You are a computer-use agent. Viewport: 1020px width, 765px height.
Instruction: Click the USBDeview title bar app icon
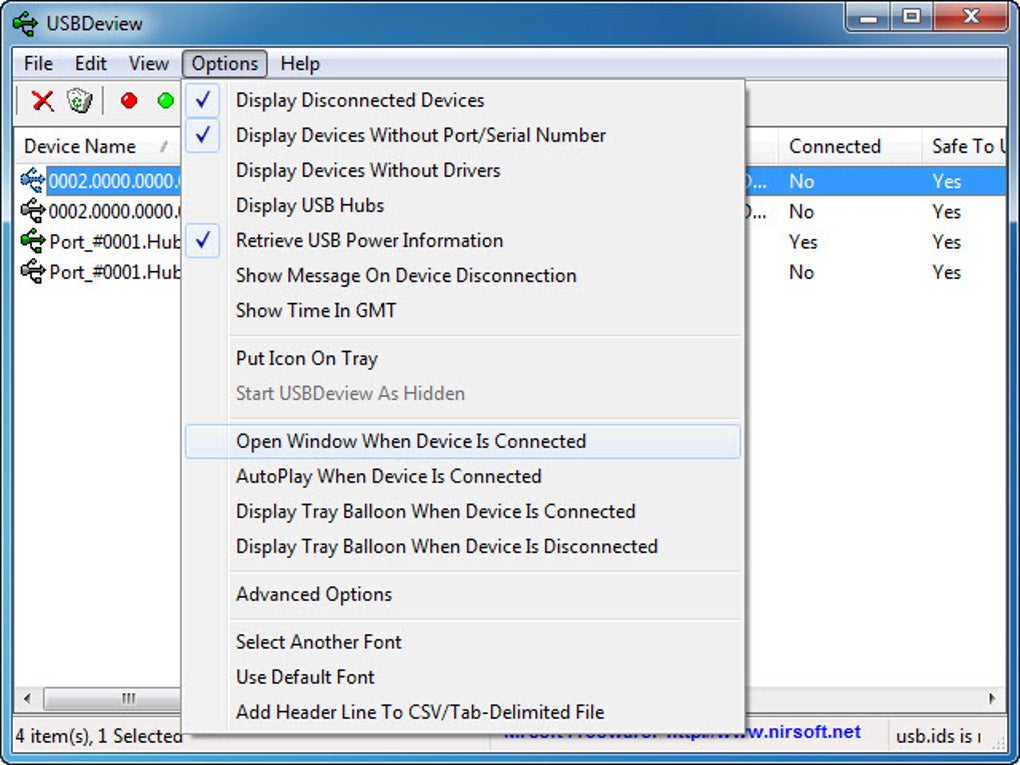[x=25, y=24]
